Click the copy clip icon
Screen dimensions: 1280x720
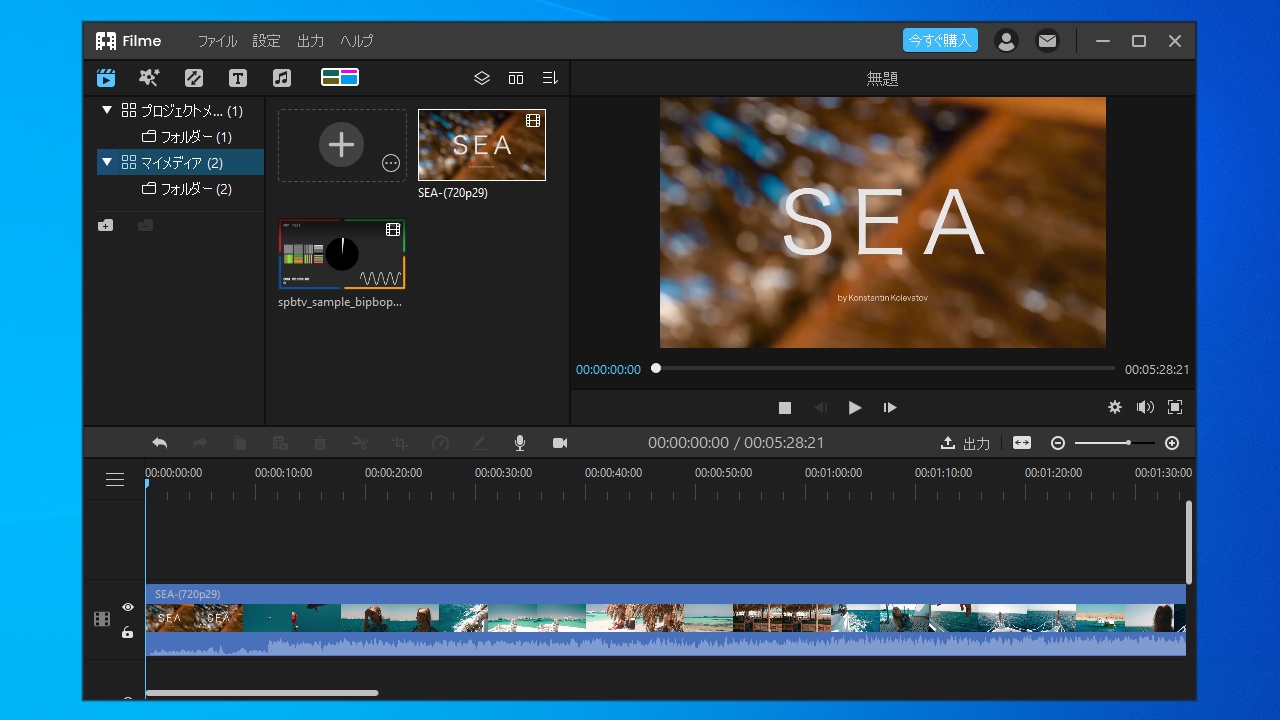point(240,443)
